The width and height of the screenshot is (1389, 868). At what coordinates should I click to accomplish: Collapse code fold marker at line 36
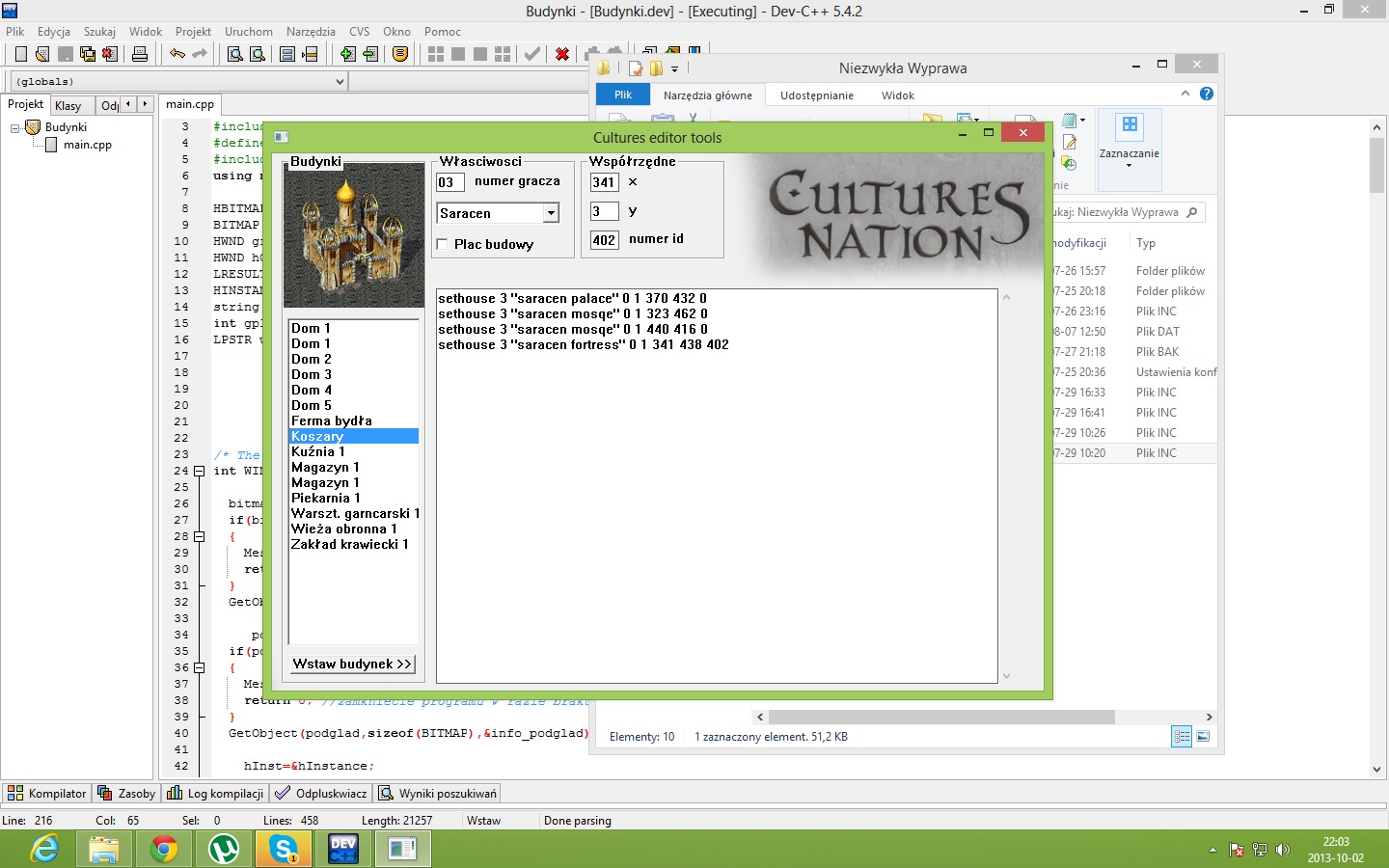tap(200, 667)
